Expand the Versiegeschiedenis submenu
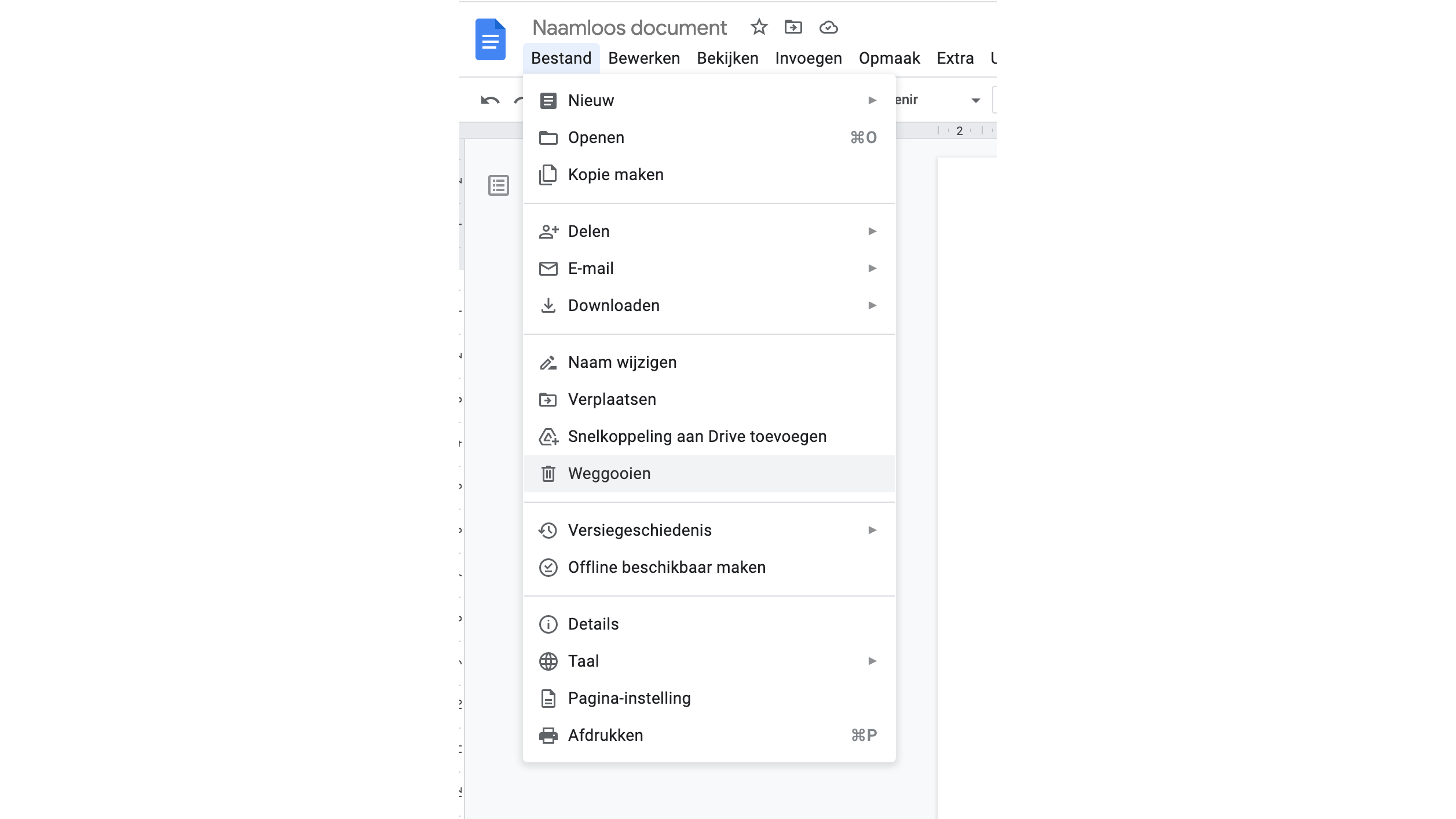 (x=872, y=531)
